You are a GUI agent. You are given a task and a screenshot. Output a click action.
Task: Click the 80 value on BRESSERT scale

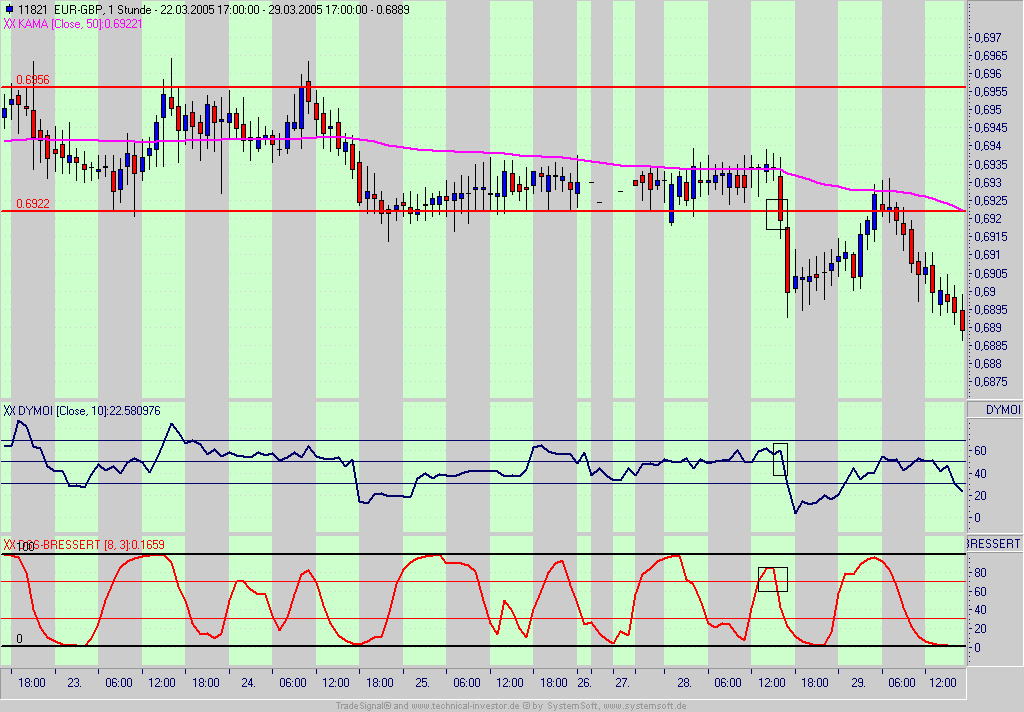[x=980, y=573]
